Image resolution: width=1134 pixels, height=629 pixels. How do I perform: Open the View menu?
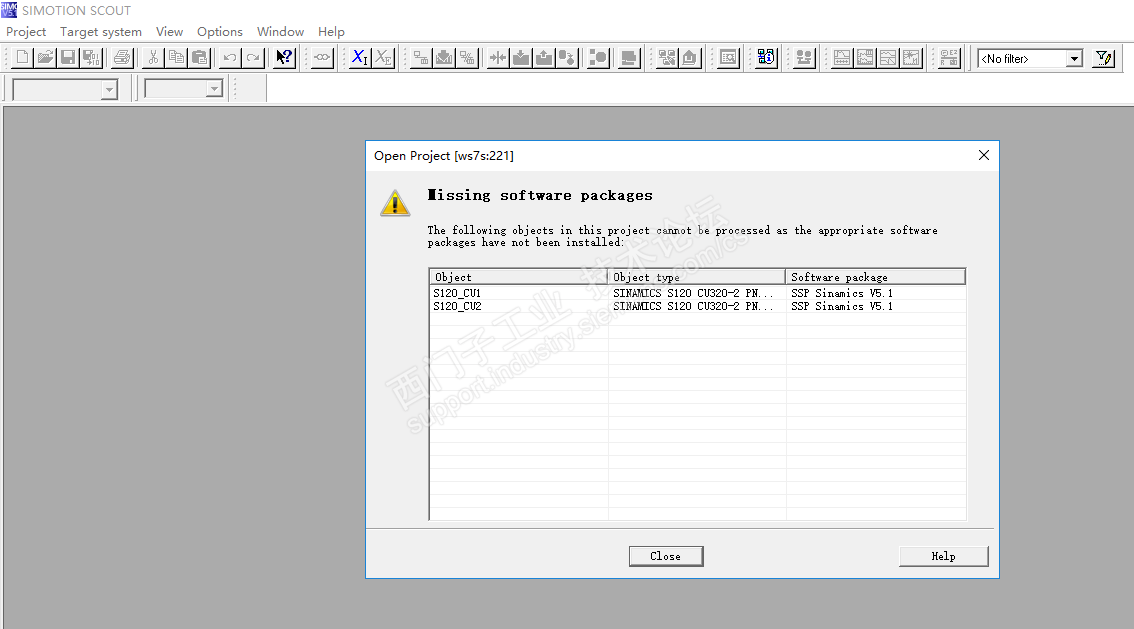pos(169,32)
